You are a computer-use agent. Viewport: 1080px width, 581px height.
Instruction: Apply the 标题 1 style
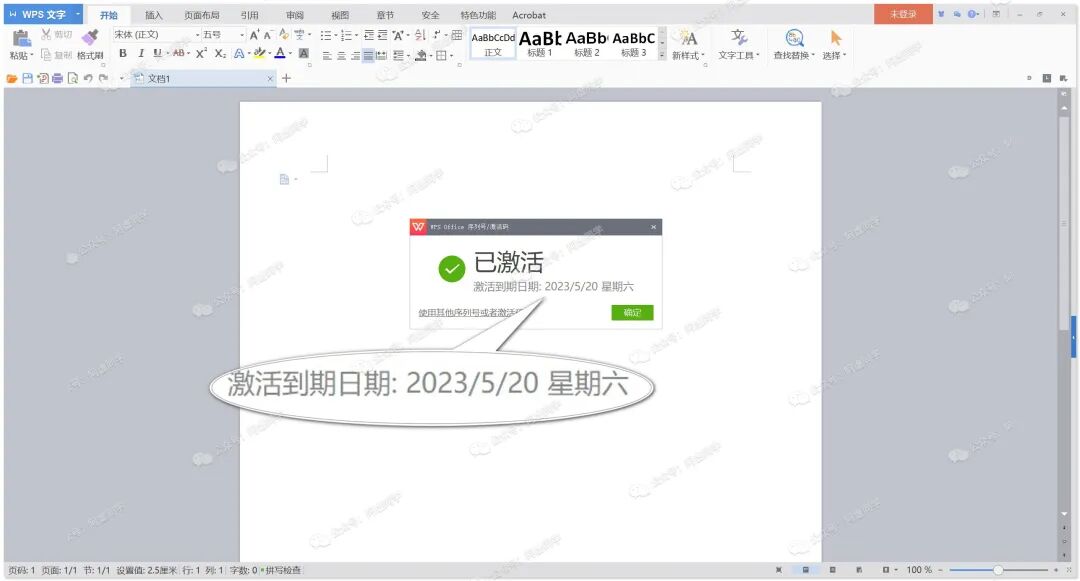coord(540,44)
